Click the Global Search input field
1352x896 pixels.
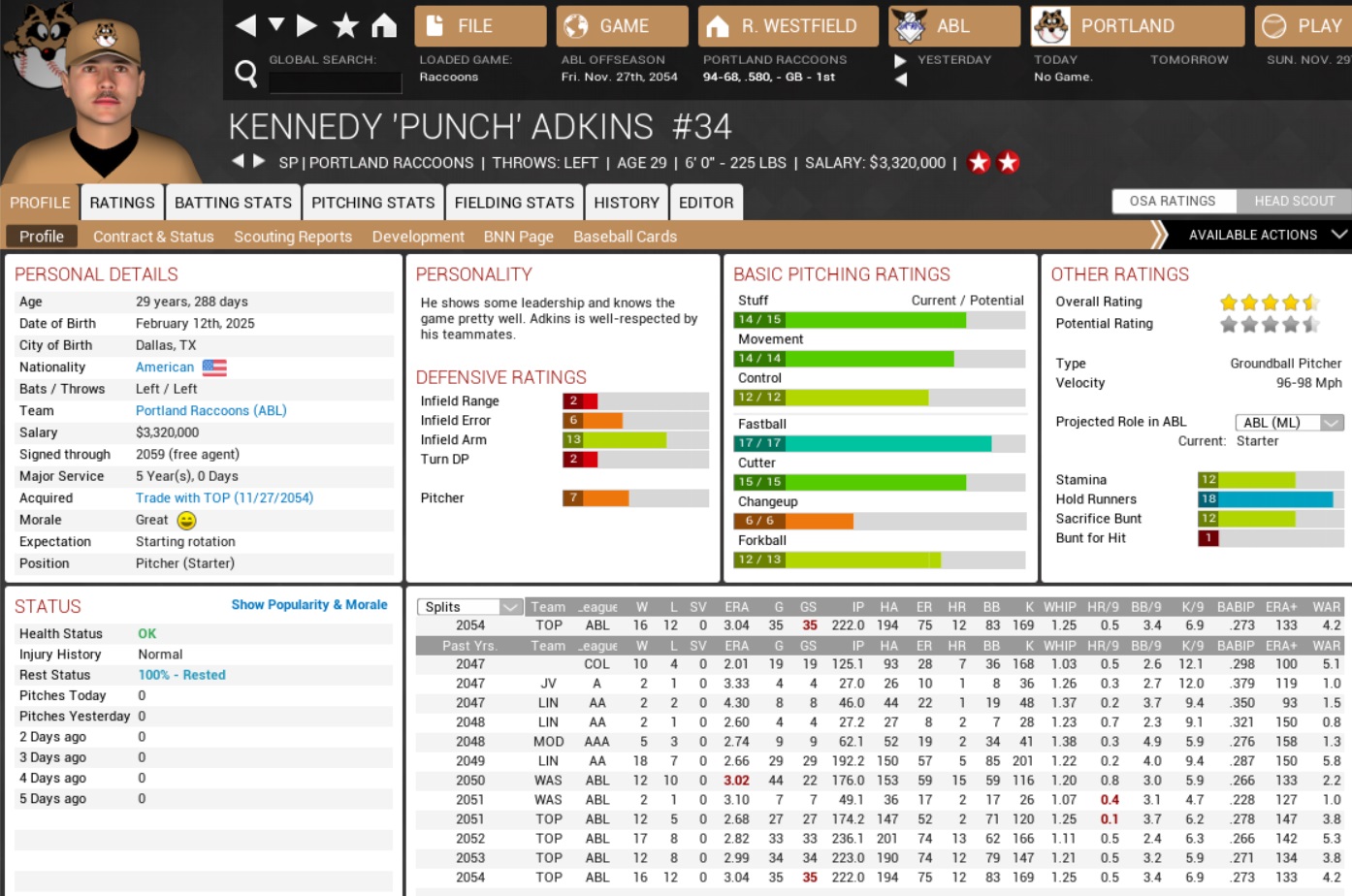(335, 82)
